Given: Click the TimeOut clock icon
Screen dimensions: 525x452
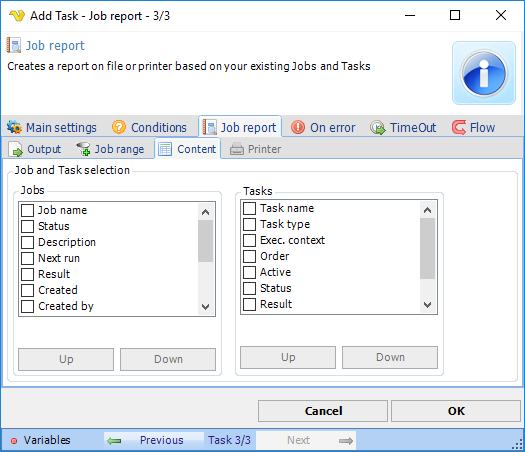Looking at the screenshot, I should (x=378, y=127).
